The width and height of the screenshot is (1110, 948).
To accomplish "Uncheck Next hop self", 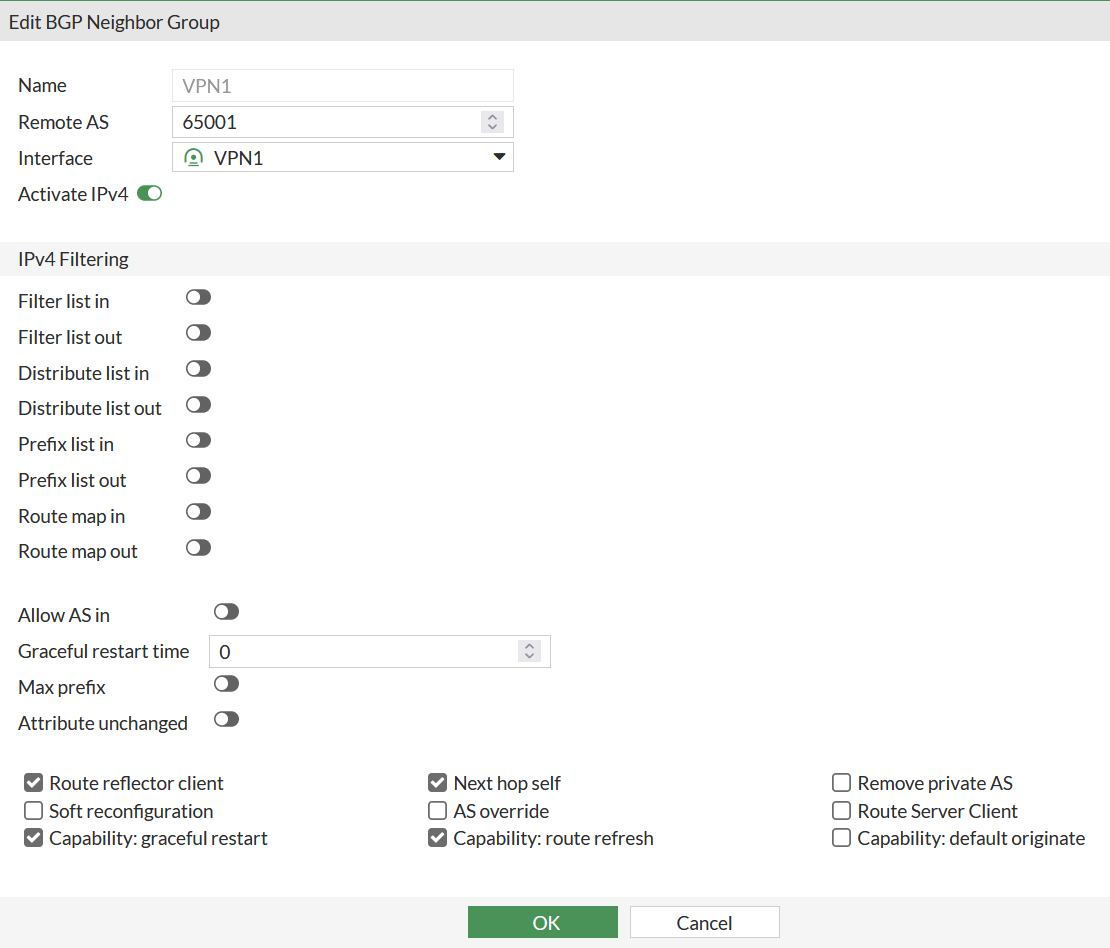I will 438,783.
